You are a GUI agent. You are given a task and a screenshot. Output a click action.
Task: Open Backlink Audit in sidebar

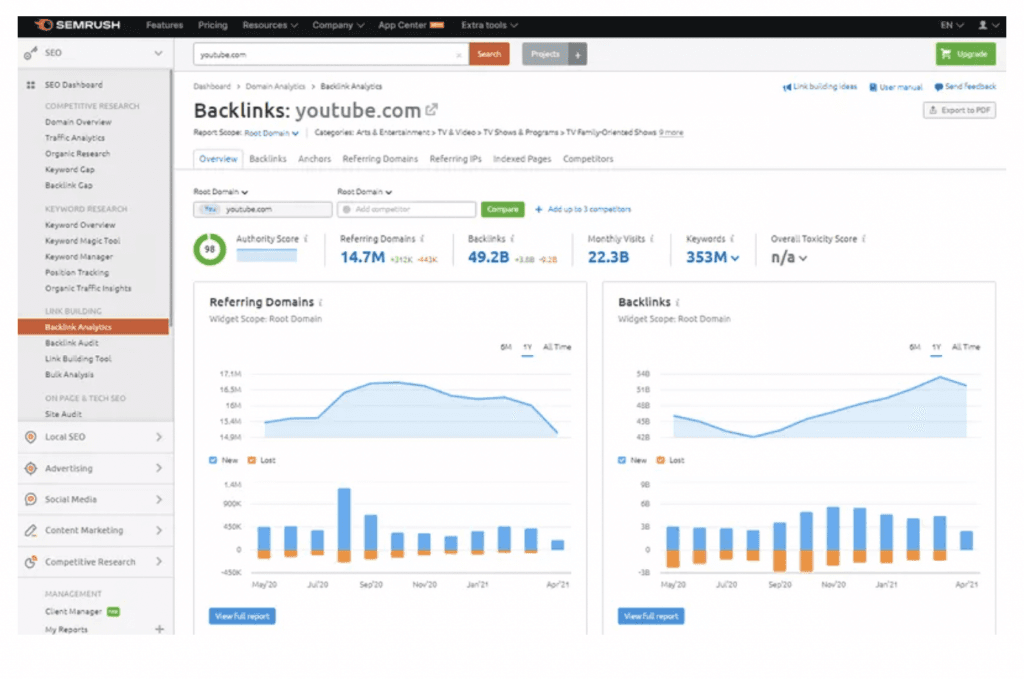click(72, 343)
